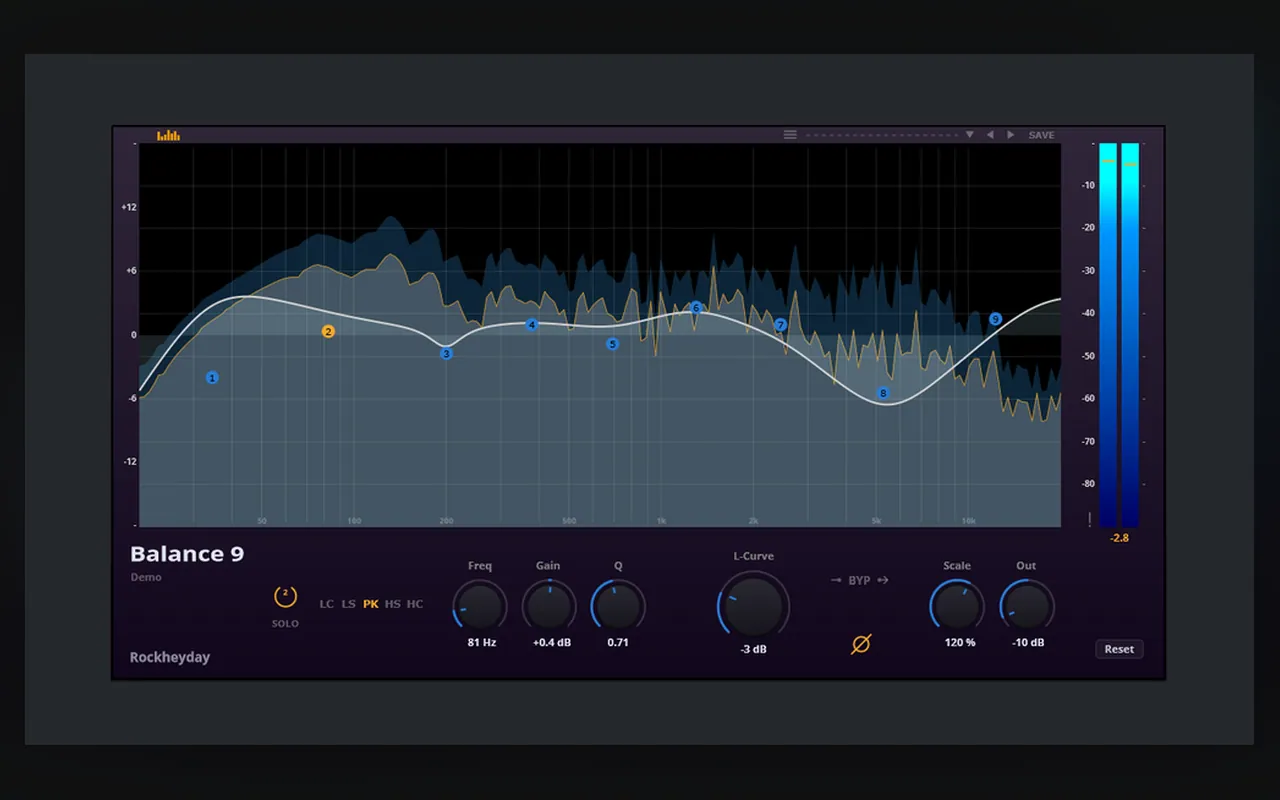Click the L-Curve knob
The width and height of the screenshot is (1280, 800).
(753, 605)
